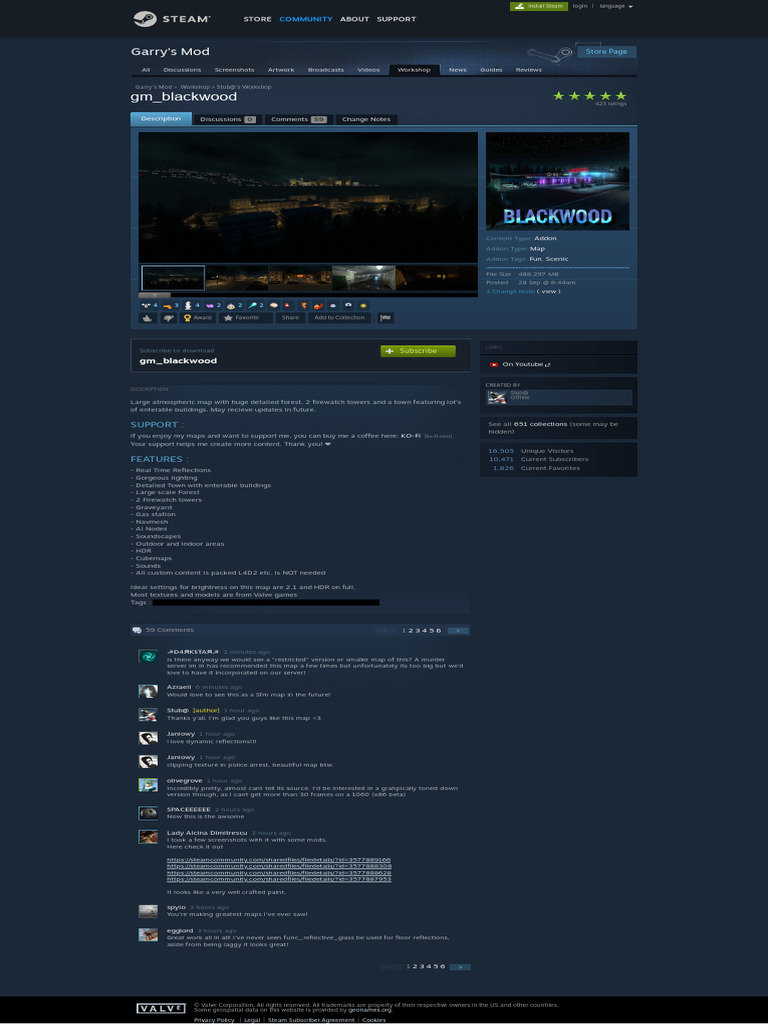Click the thumbnail strip scrollbar handle
Image resolution: width=768 pixels, height=1024 pixels.
(x=155, y=295)
